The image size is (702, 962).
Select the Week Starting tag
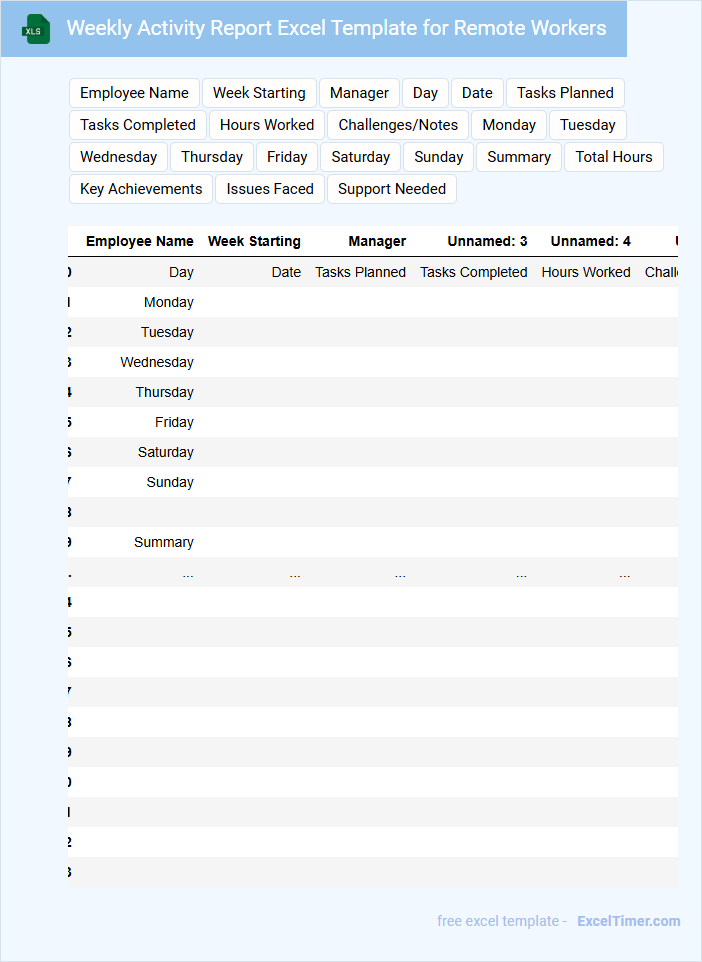coord(260,93)
